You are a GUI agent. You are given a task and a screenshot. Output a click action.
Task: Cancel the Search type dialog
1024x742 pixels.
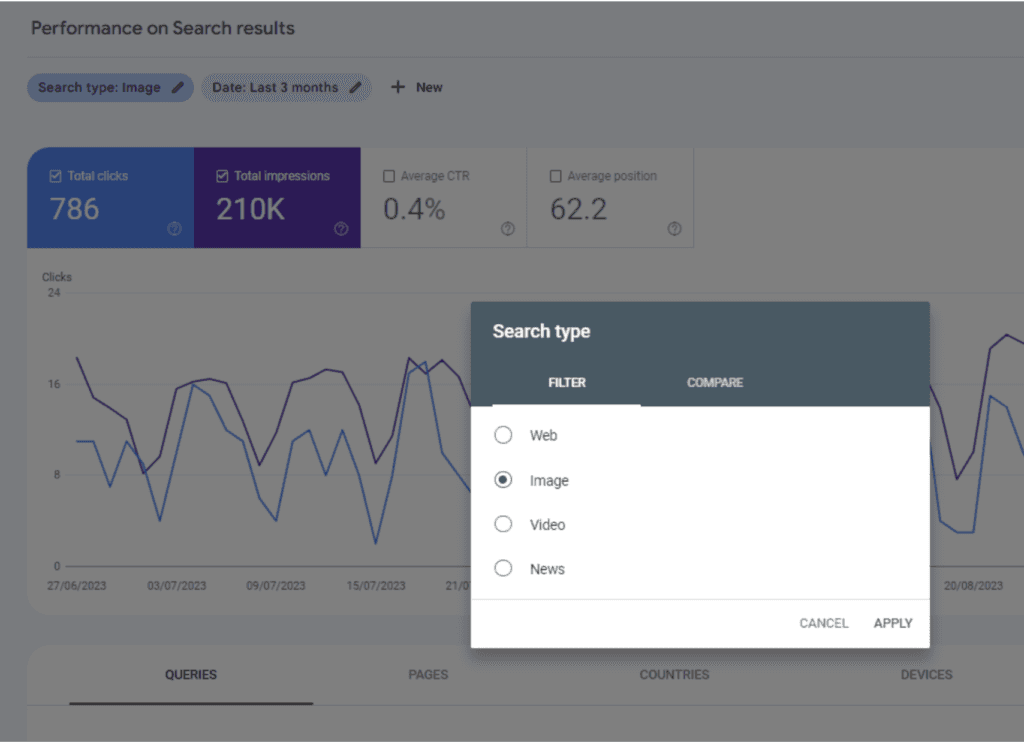[x=823, y=623]
